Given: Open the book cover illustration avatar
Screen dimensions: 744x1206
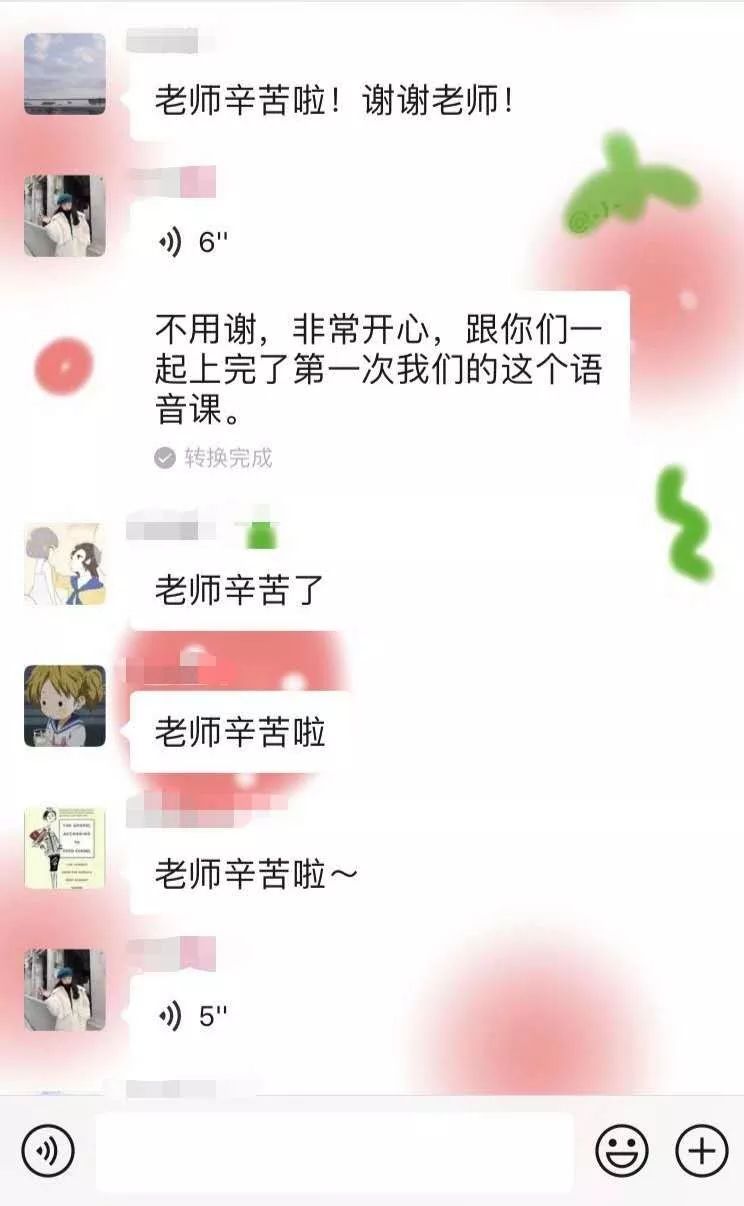Looking at the screenshot, I should [x=65, y=848].
